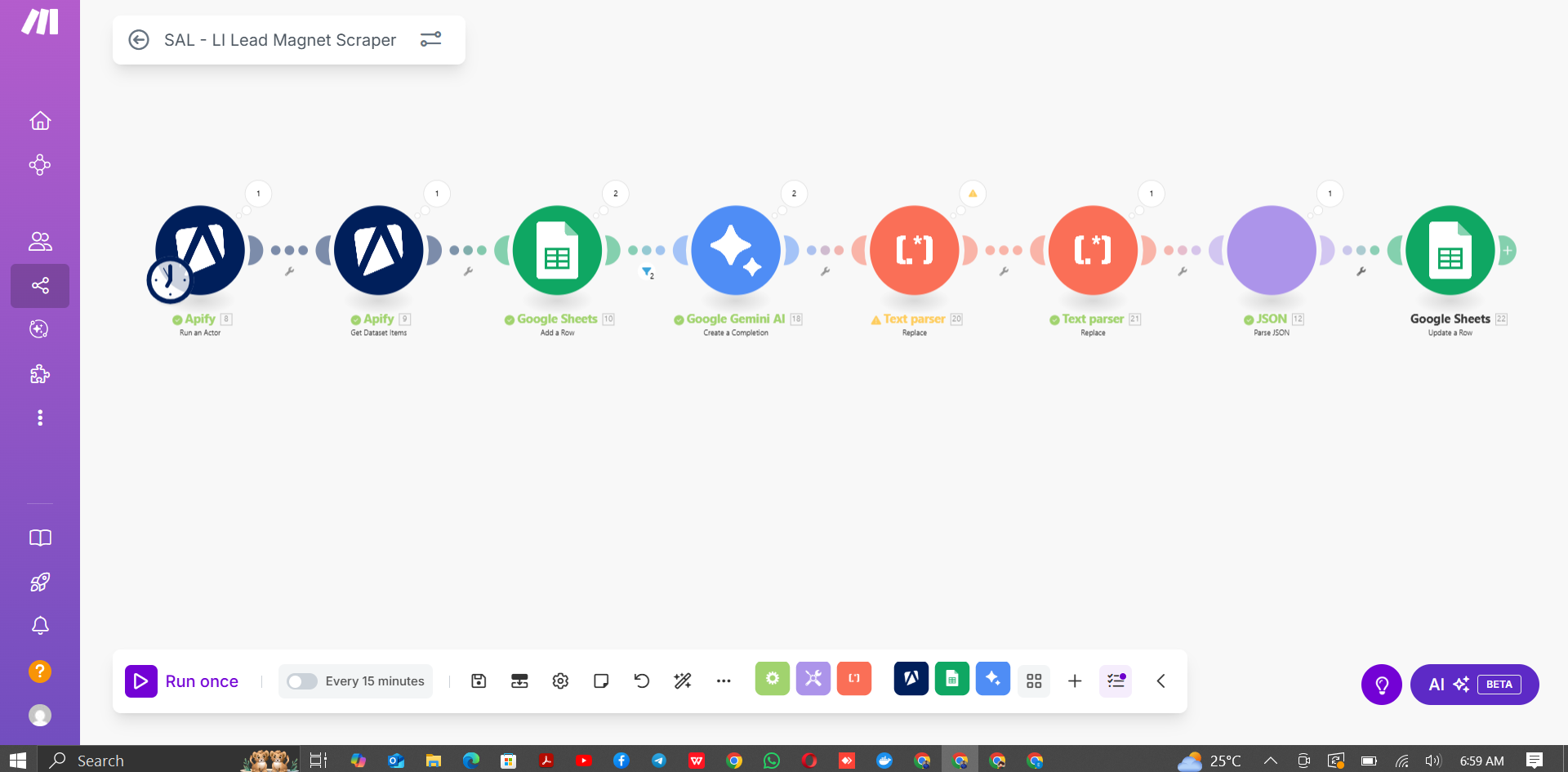Open the orange help question mark
This screenshot has width=1568, height=772.
[x=40, y=672]
